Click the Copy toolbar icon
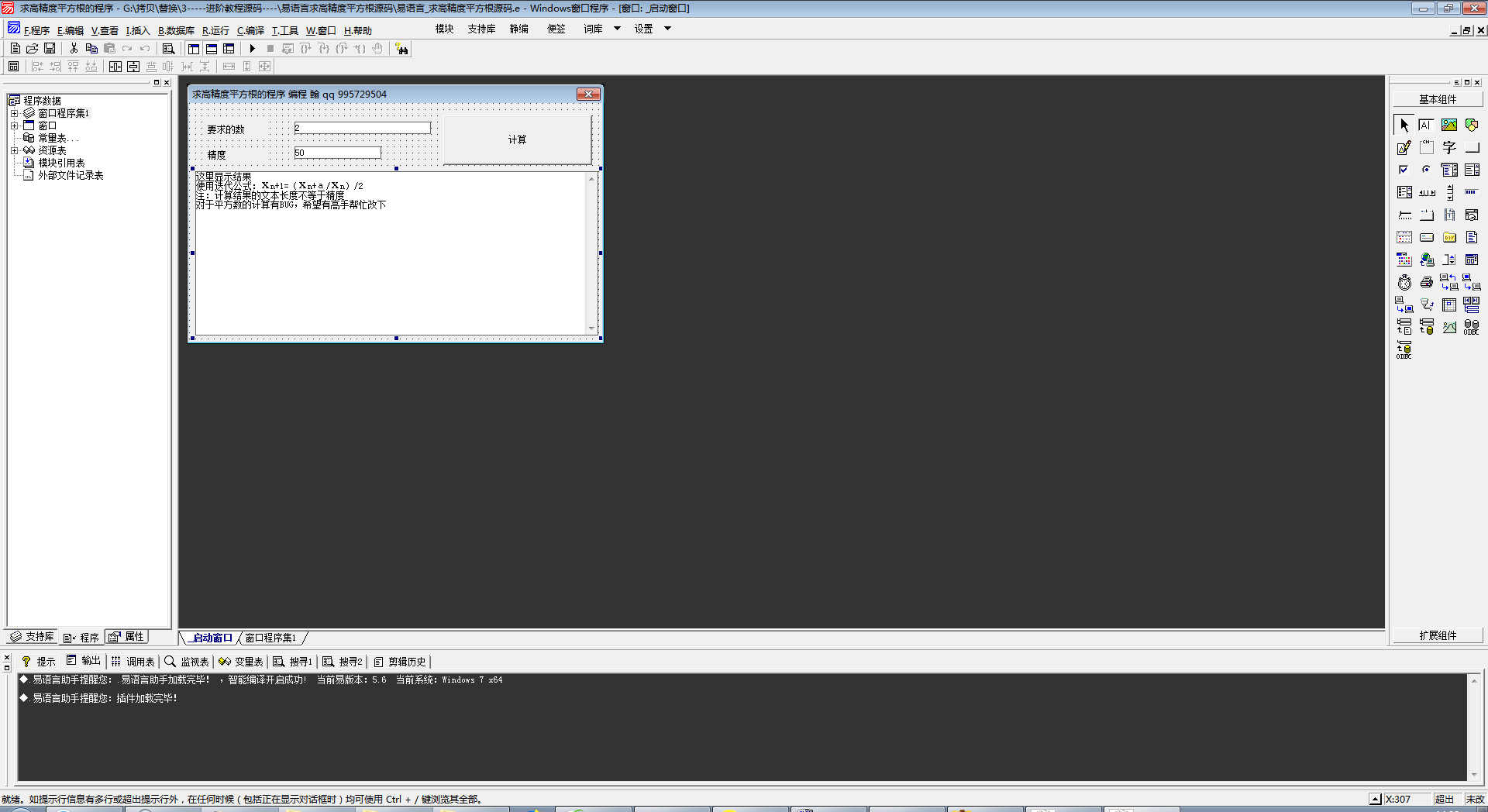This screenshot has width=1488, height=812. [91, 48]
